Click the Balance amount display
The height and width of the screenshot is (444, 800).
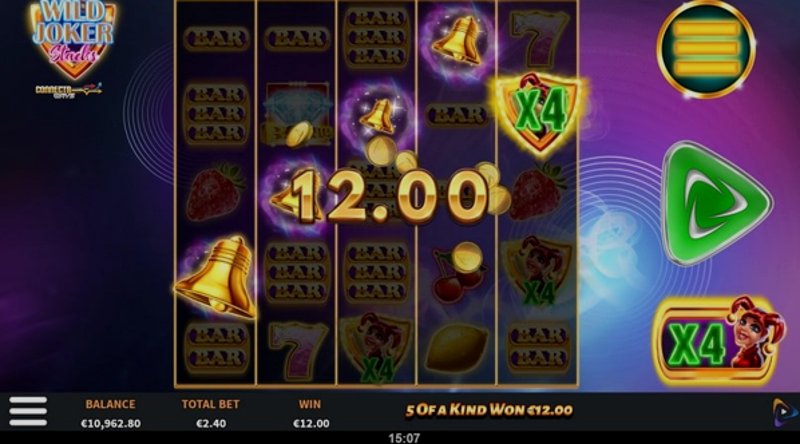[x=111, y=424]
